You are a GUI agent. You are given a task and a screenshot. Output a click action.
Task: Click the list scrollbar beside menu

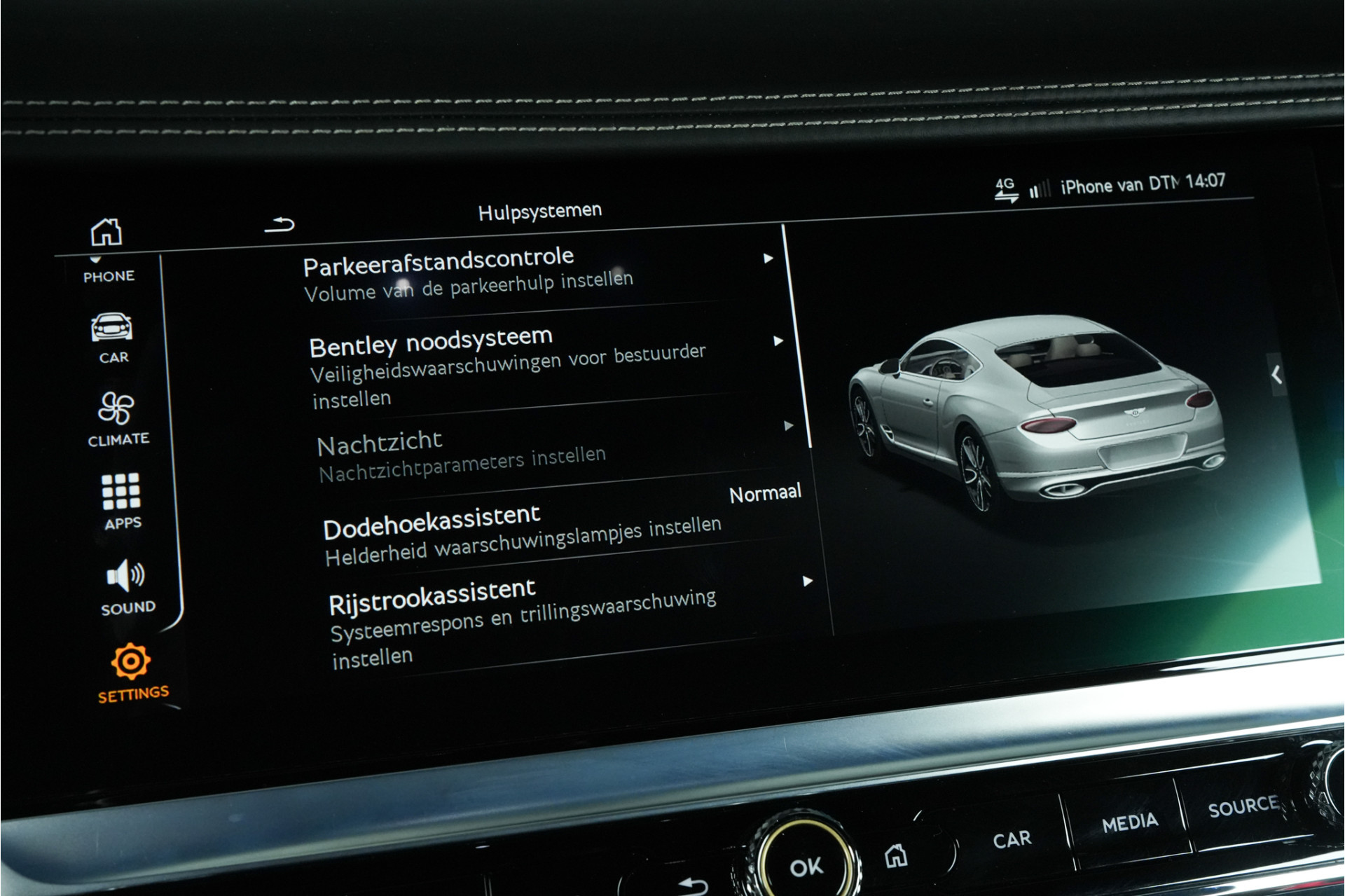[x=798, y=336]
